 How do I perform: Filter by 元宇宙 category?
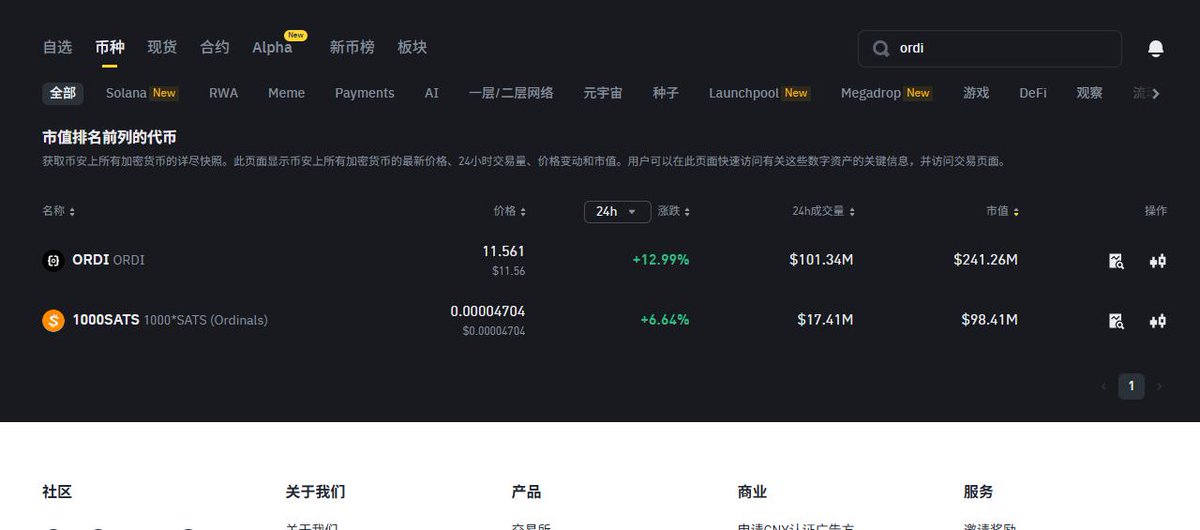pyautogui.click(x=603, y=93)
